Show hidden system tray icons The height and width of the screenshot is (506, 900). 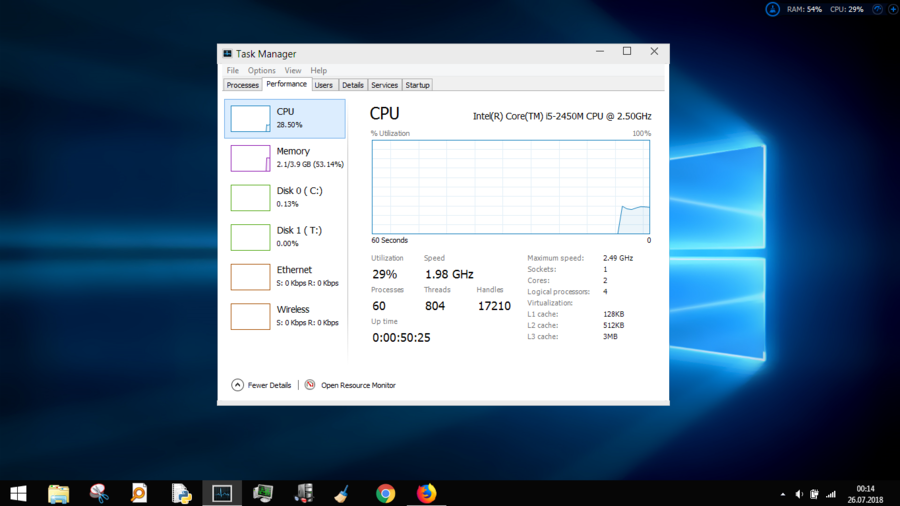click(783, 495)
